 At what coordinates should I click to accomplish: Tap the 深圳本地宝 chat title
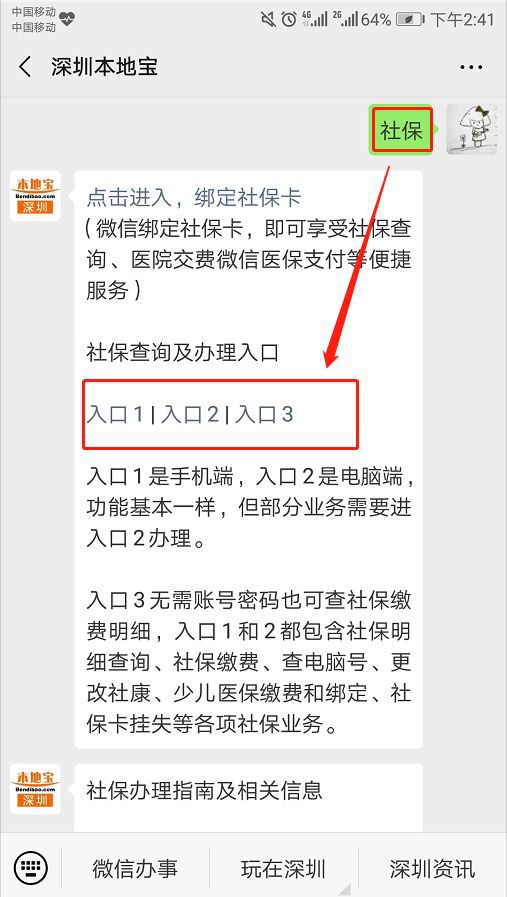[104, 67]
